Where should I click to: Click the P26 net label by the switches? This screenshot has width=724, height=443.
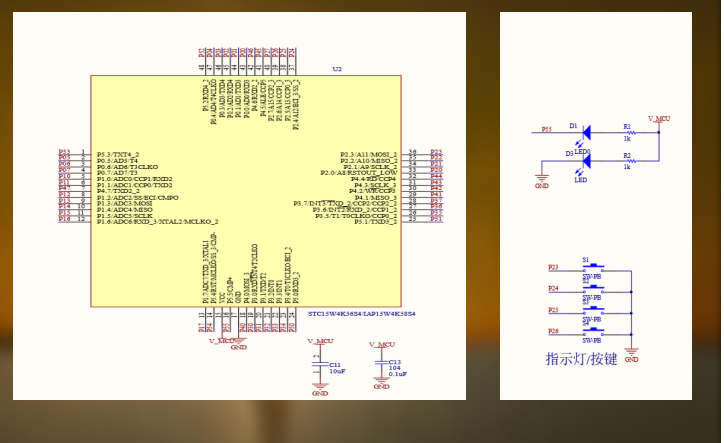pyautogui.click(x=553, y=331)
